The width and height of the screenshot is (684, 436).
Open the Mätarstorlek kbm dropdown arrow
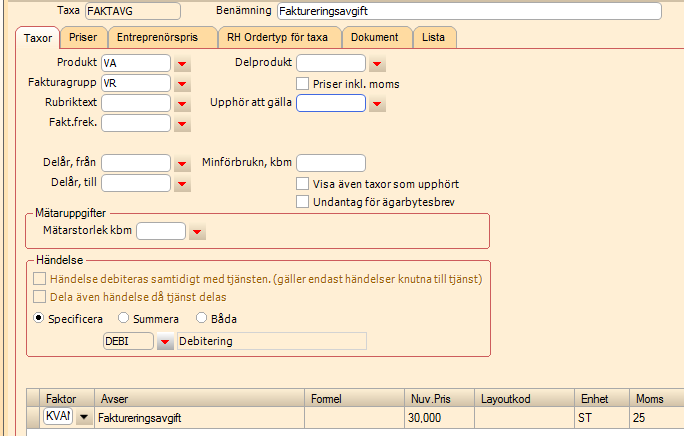[197, 232]
